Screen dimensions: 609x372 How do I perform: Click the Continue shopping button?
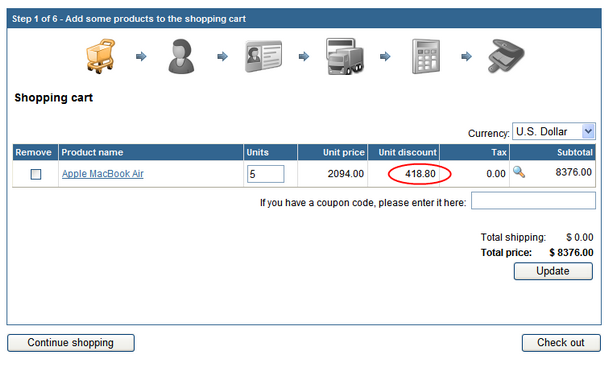tap(71, 343)
